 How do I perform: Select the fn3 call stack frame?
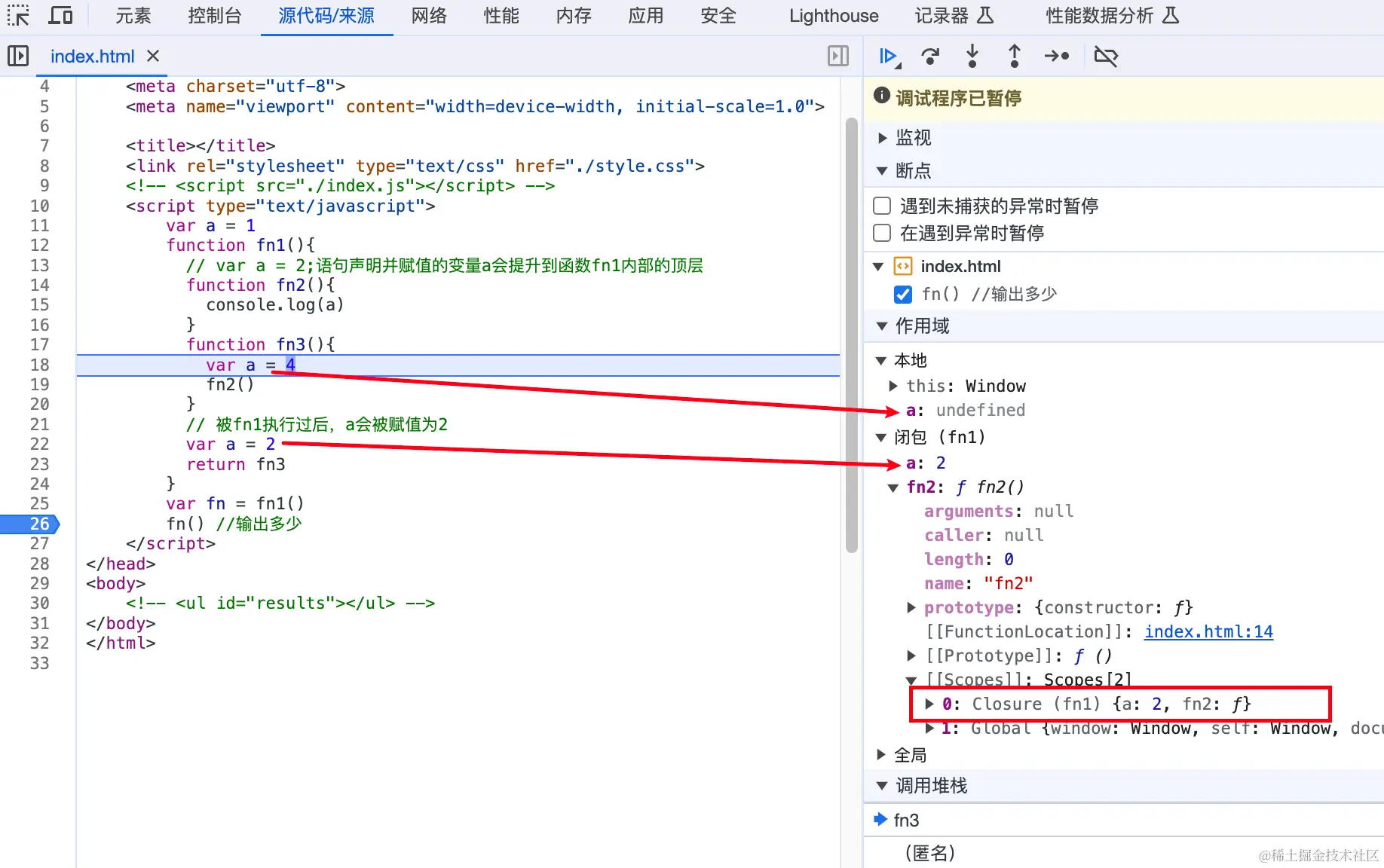[x=1123, y=820]
